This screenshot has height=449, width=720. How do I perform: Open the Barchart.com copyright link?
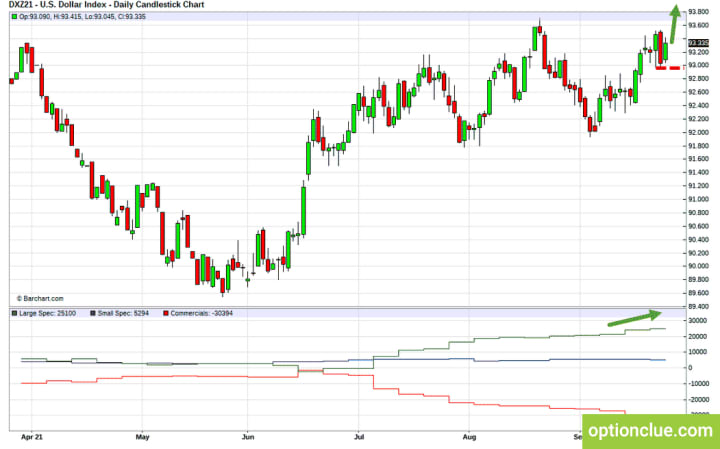click(40, 298)
